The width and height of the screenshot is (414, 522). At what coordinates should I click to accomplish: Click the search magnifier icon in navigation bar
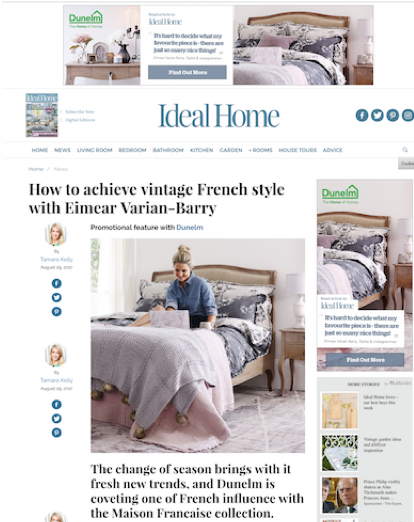pos(405,150)
